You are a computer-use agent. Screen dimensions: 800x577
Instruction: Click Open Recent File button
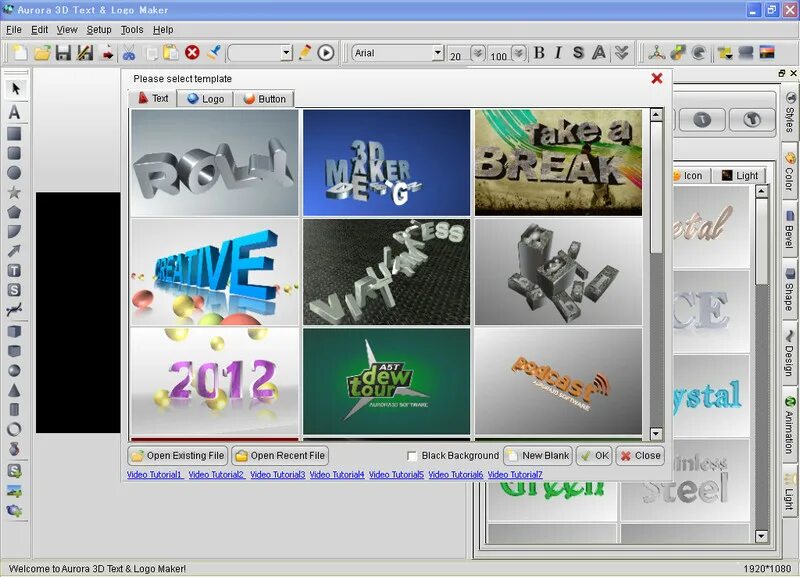click(281, 456)
